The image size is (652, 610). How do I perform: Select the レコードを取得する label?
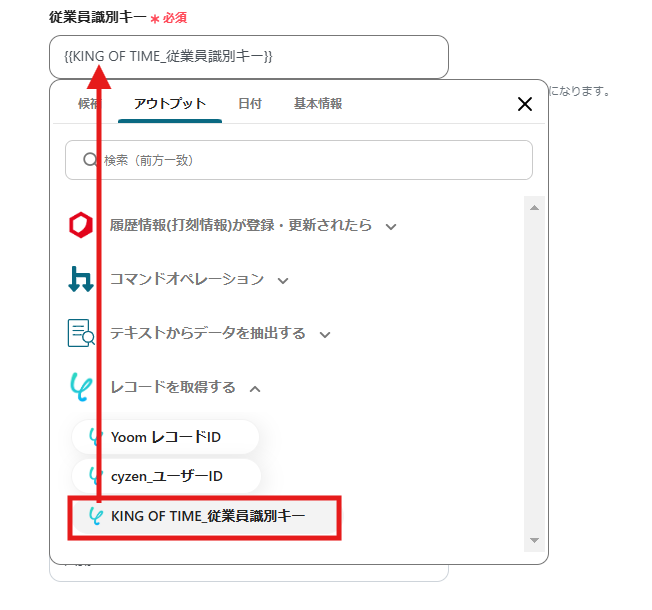click(x=173, y=387)
